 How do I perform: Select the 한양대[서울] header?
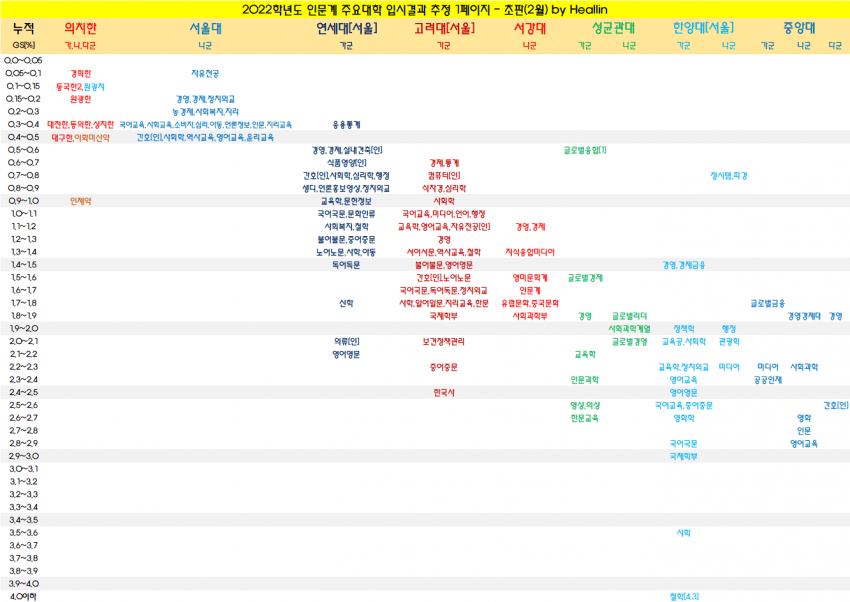point(703,29)
